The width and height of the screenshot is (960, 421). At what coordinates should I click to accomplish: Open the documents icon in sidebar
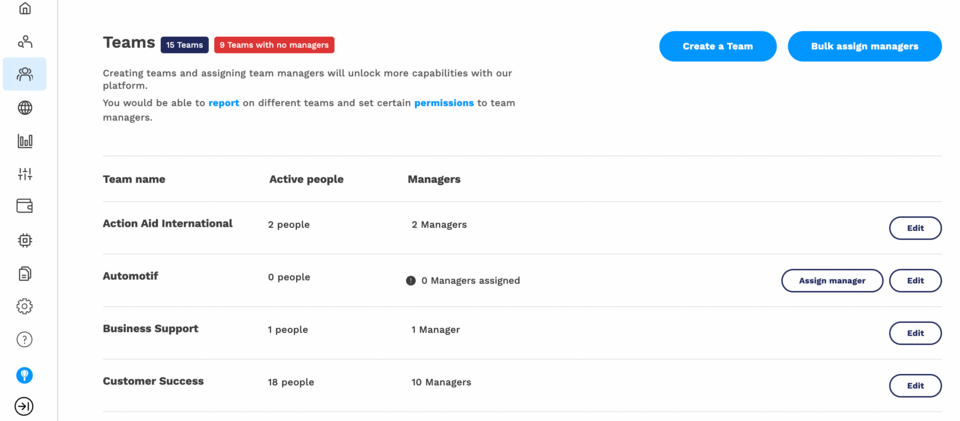[25, 273]
